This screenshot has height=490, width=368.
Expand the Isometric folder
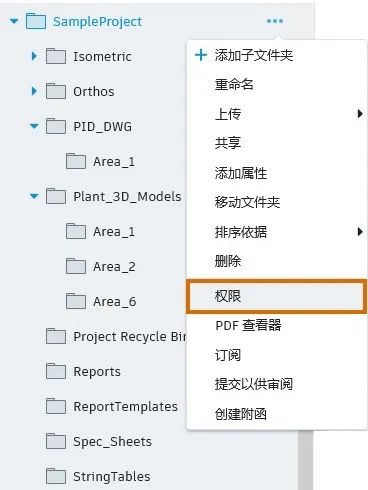[34, 56]
